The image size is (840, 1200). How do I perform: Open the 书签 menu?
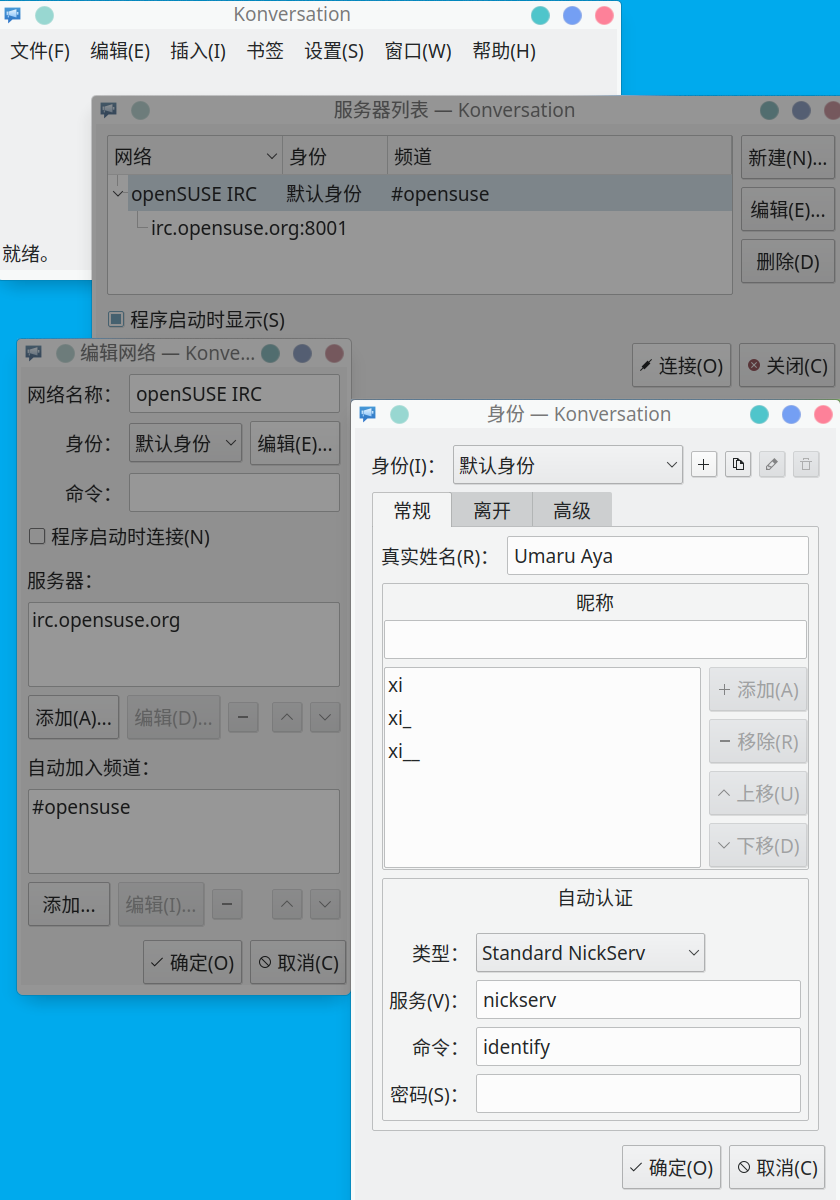click(265, 52)
